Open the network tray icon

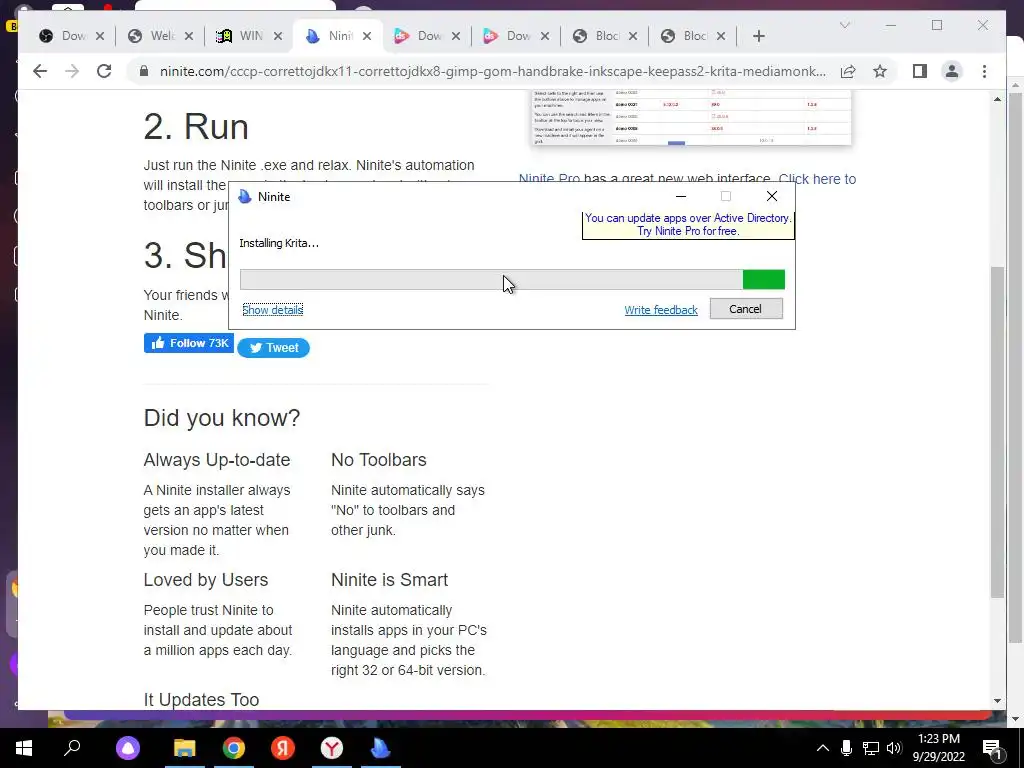tap(871, 748)
